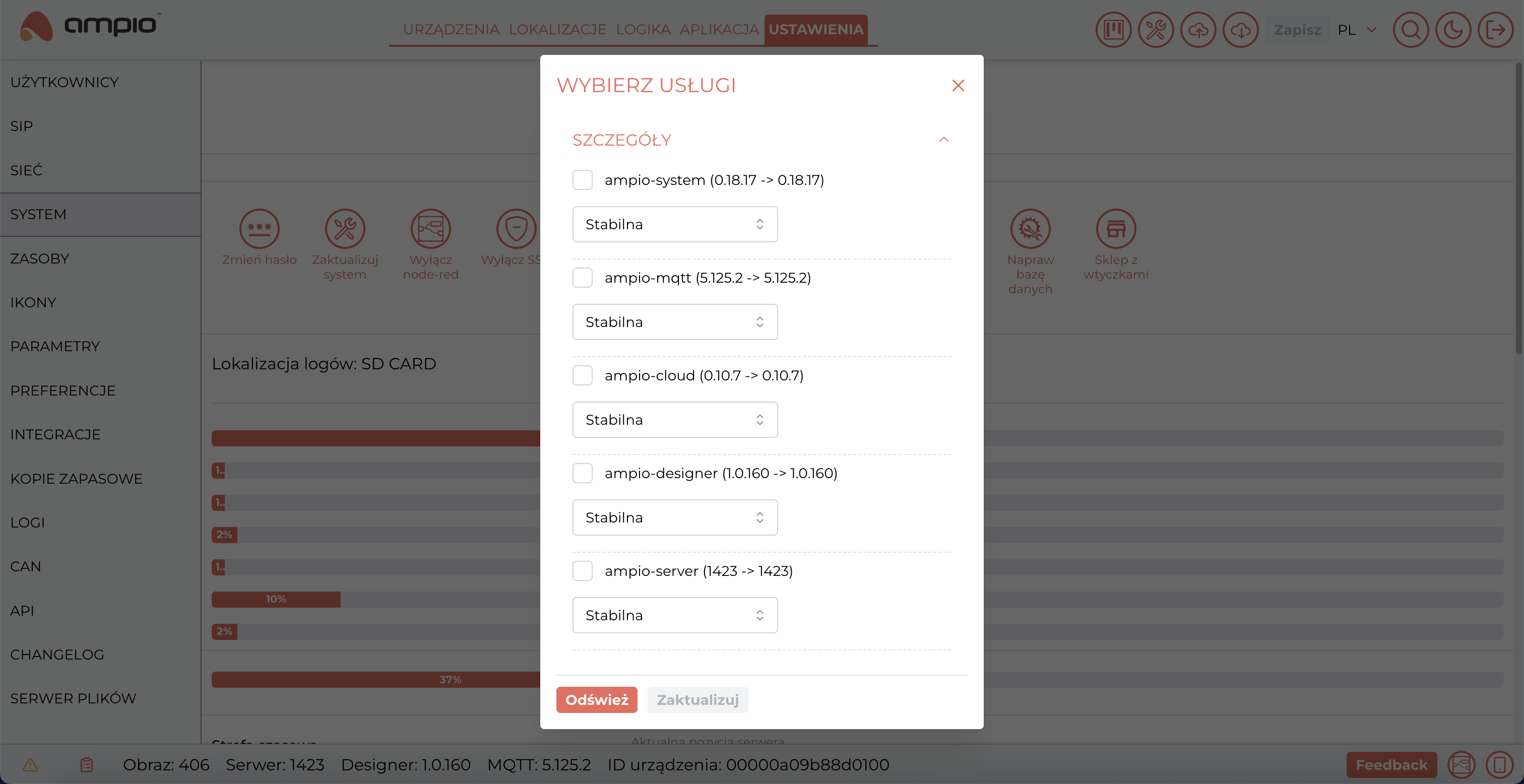The width and height of the screenshot is (1524, 784).
Task: Open Logi in sidebar
Action: (101, 522)
